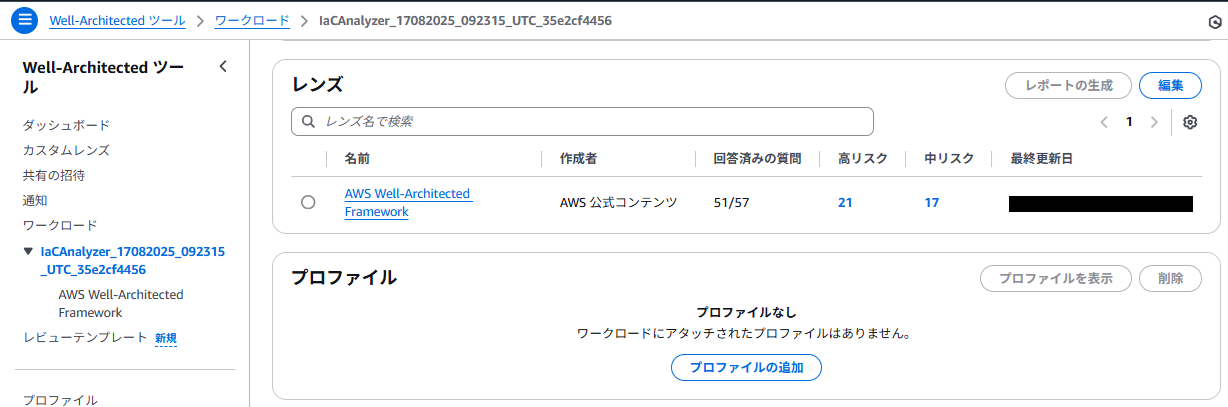Open lens table preferences gear

pos(1190,122)
